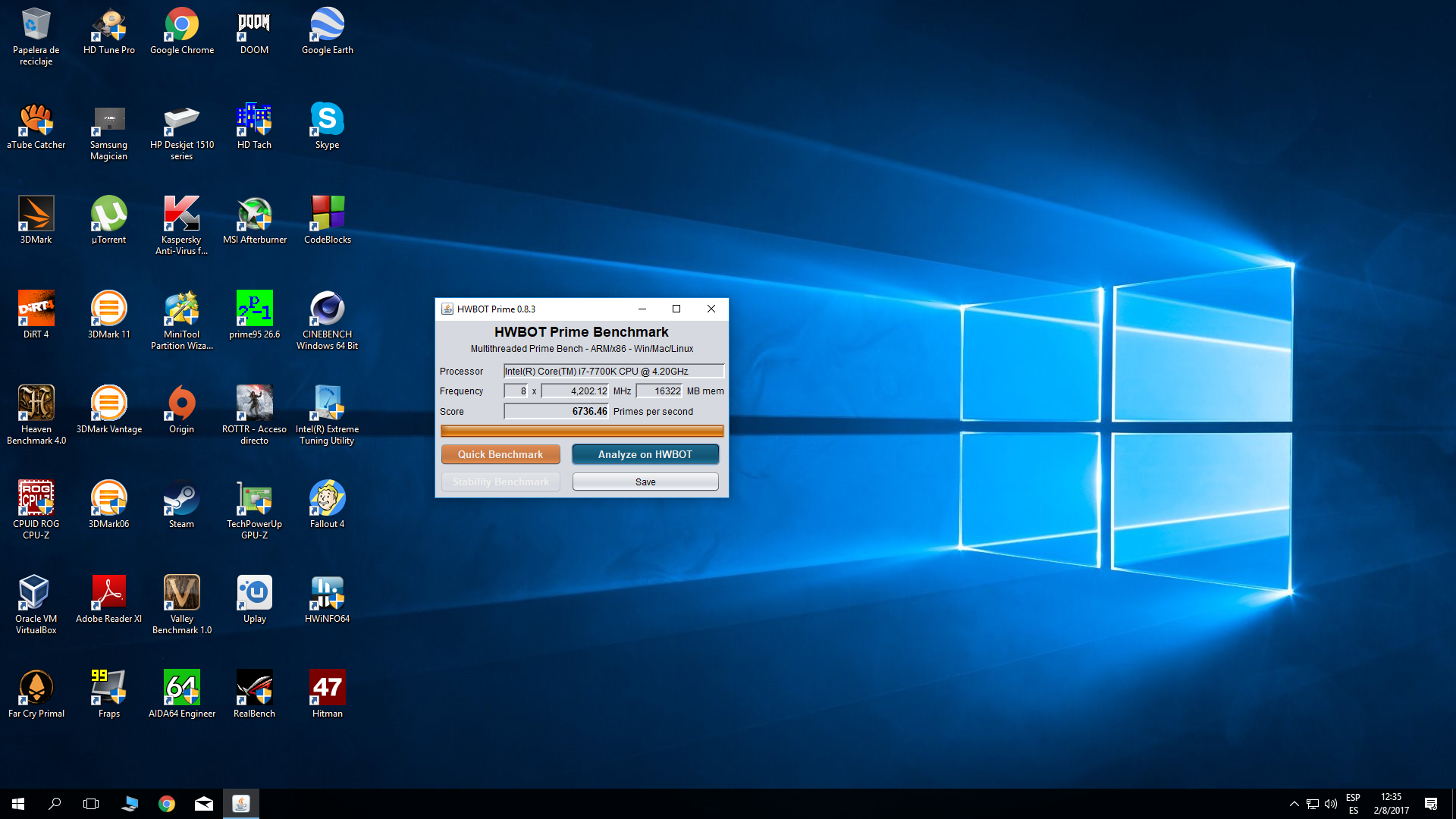Viewport: 1456px width, 819px height.
Task: Select the DiRT 4 desktop icon
Action: (36, 315)
